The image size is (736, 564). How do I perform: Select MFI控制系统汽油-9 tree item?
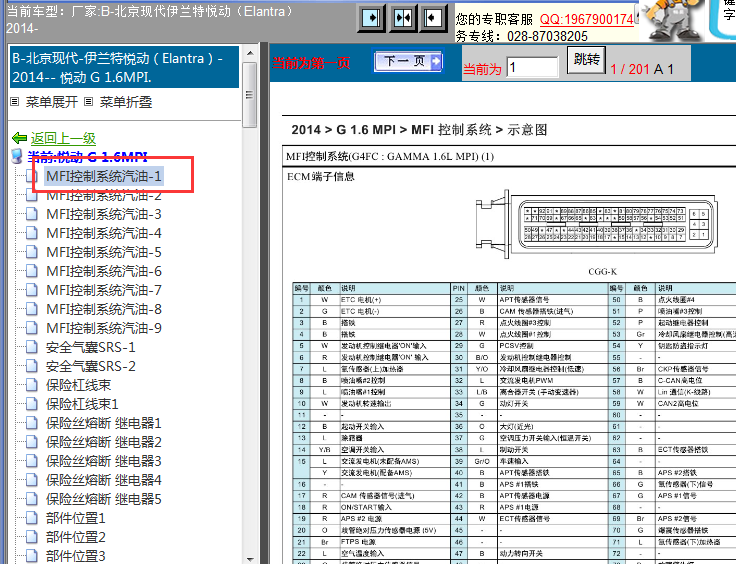tap(104, 328)
